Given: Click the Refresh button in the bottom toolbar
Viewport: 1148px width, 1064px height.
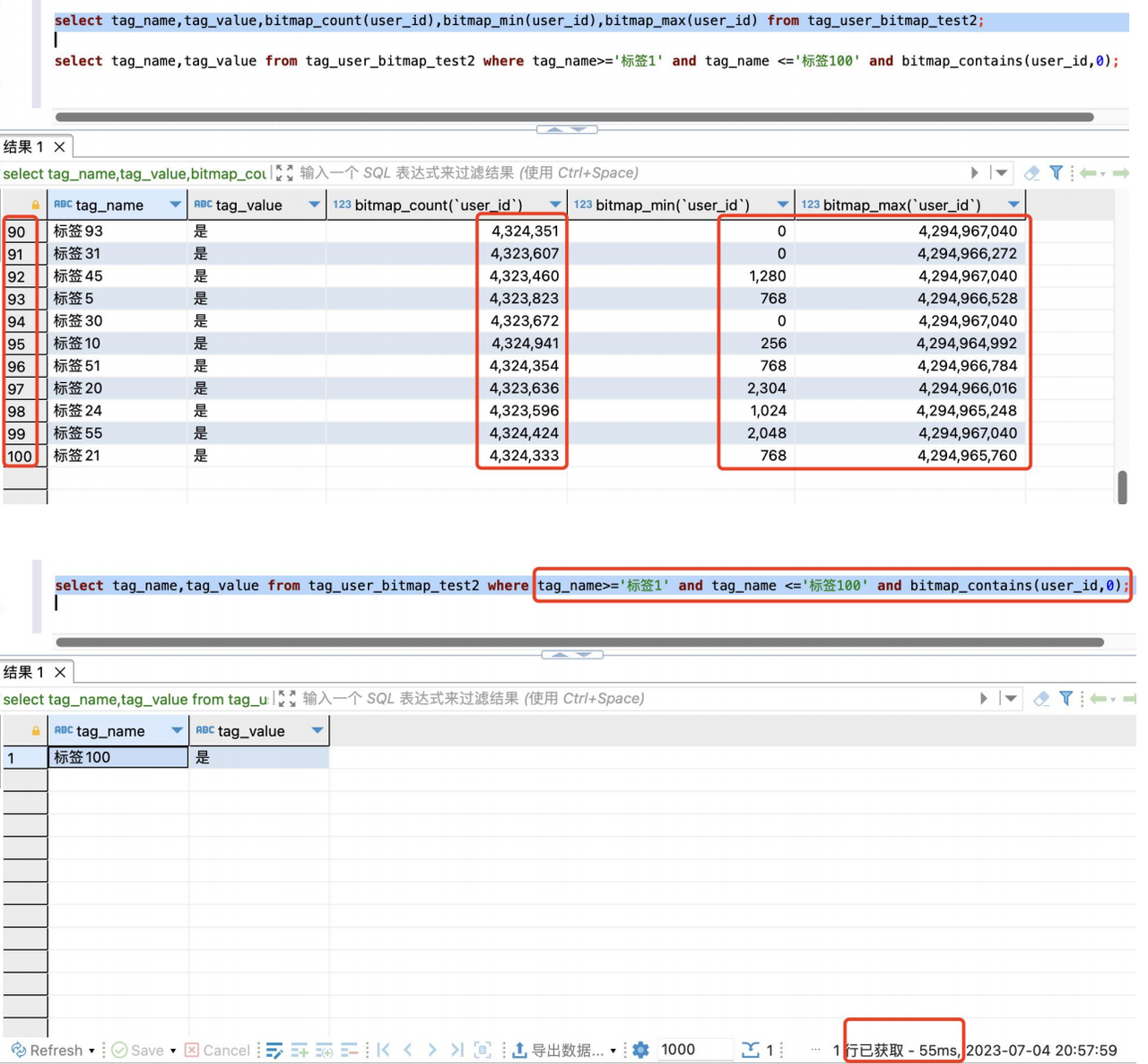Looking at the screenshot, I should pyautogui.click(x=47, y=1050).
